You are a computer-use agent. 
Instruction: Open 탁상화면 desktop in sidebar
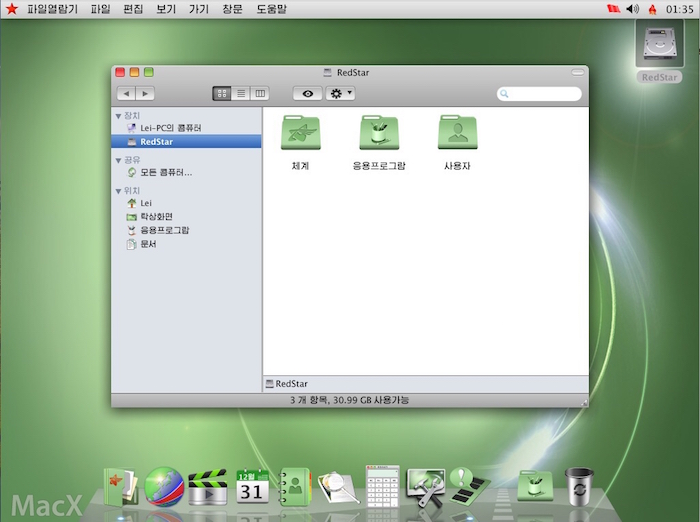186,217
